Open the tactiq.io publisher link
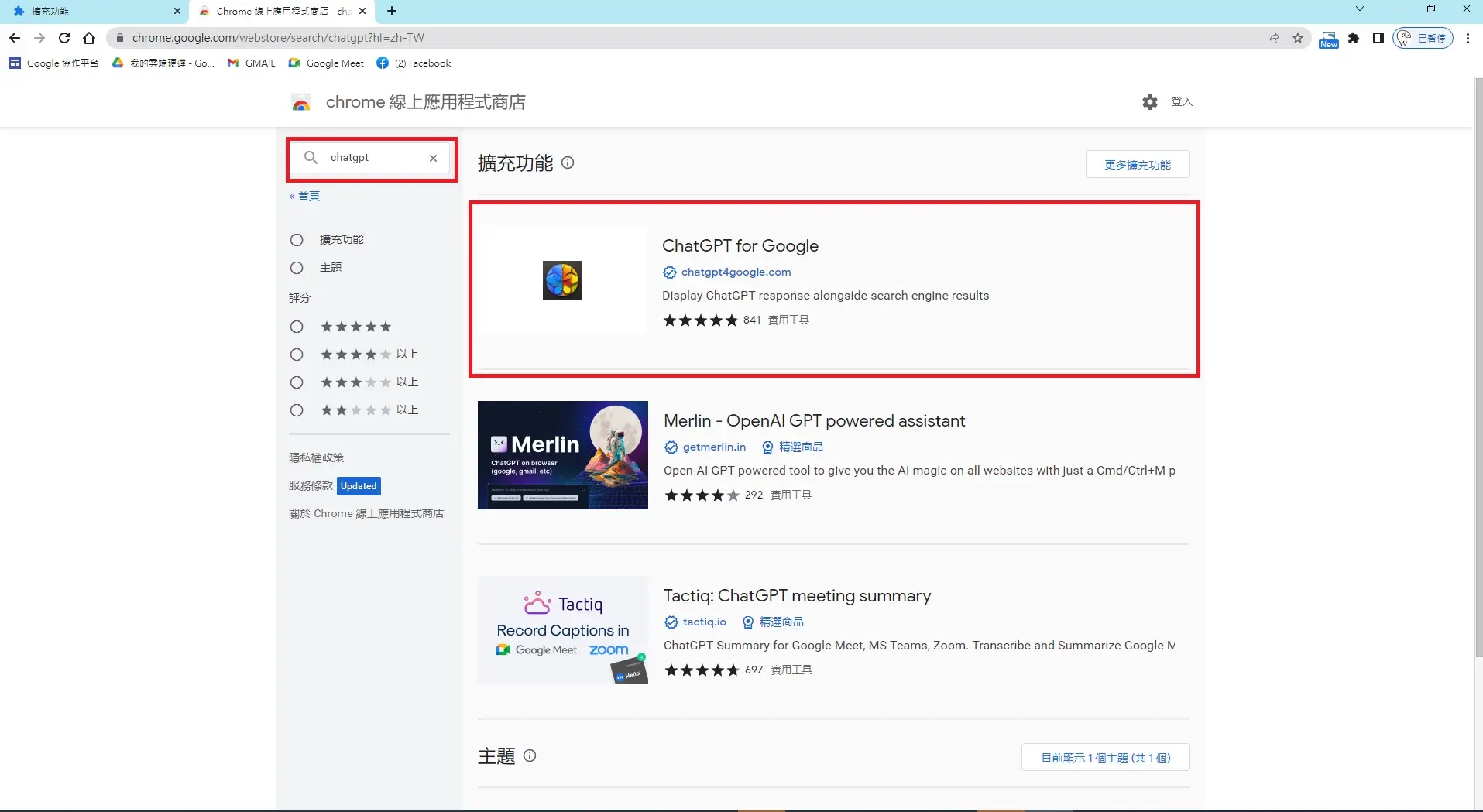 tap(704, 622)
